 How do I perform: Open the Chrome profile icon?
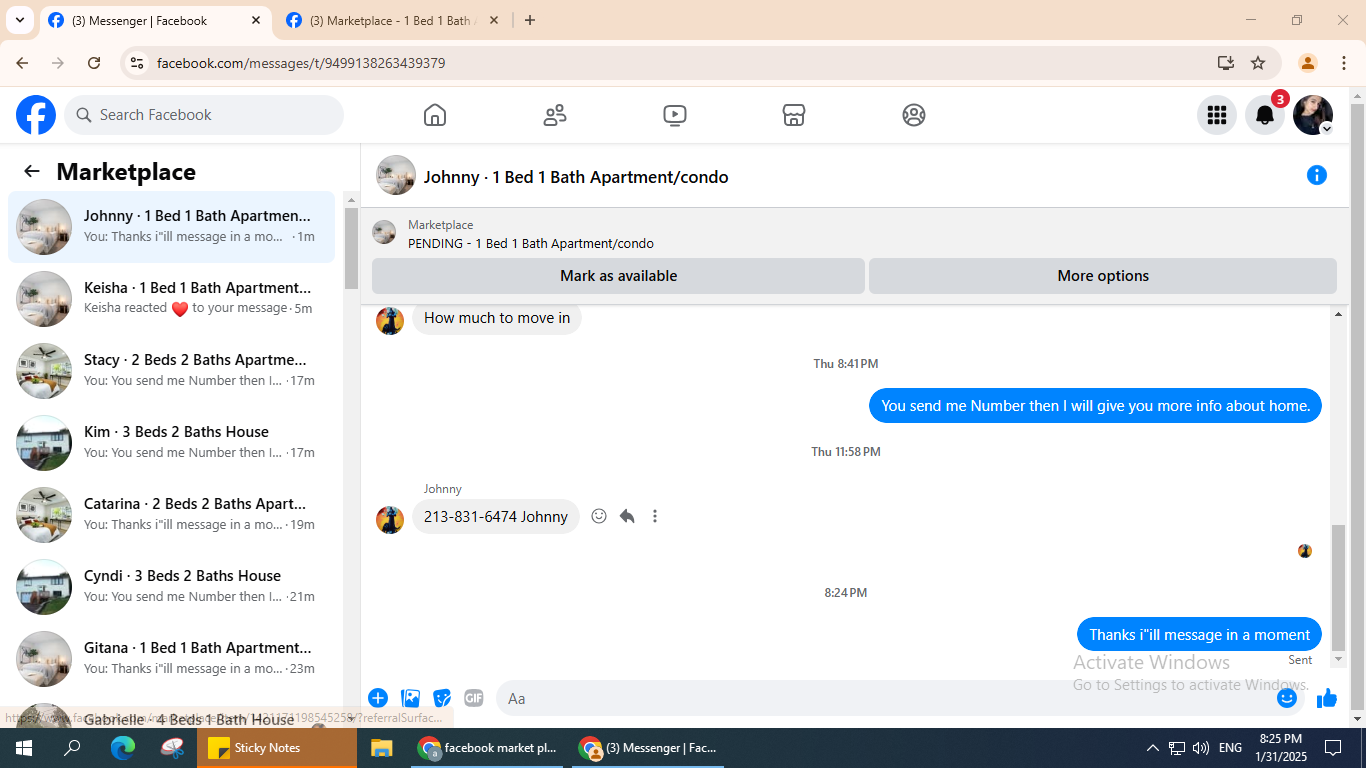pos(1308,63)
